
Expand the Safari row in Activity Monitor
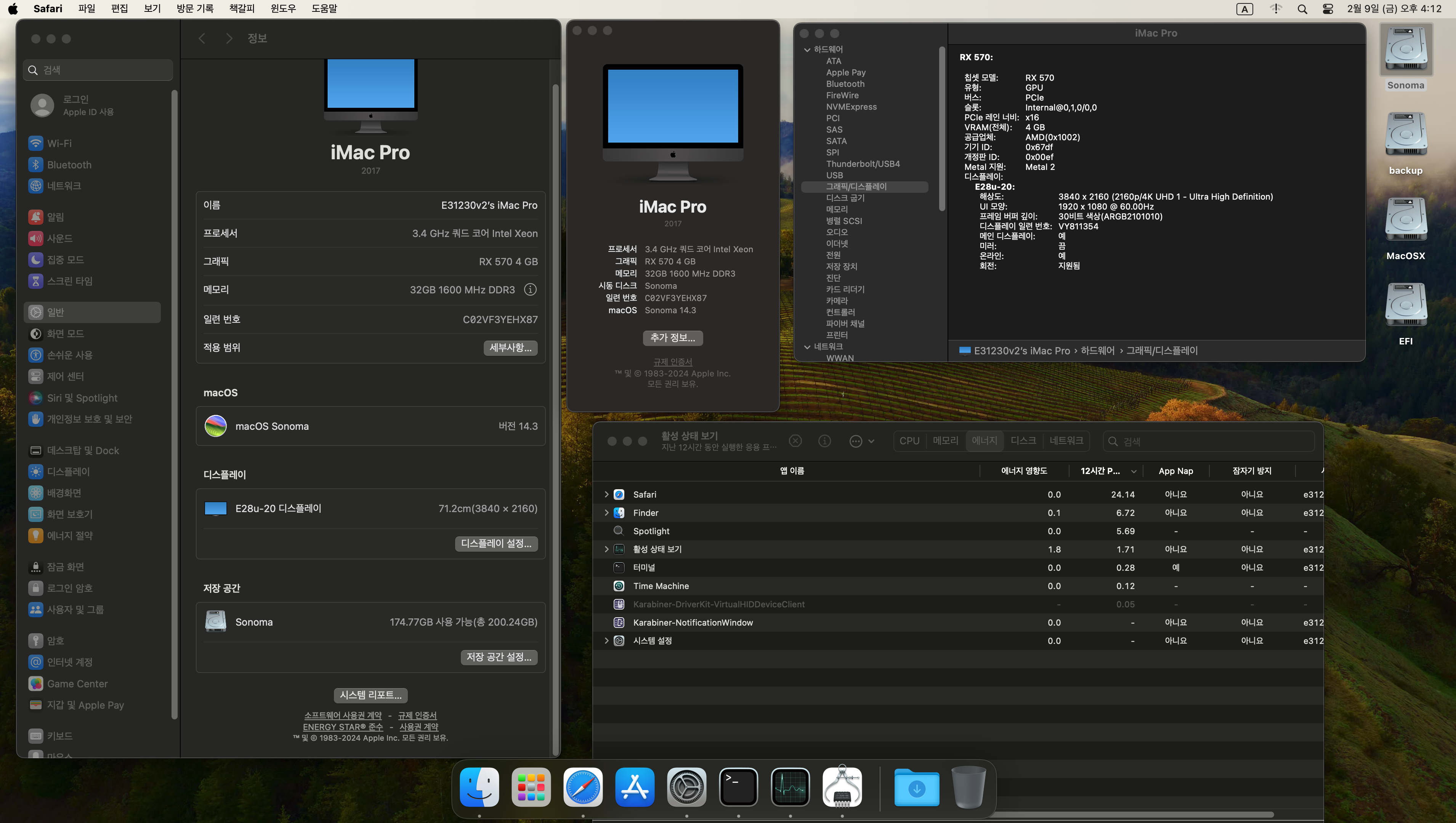[x=606, y=495]
